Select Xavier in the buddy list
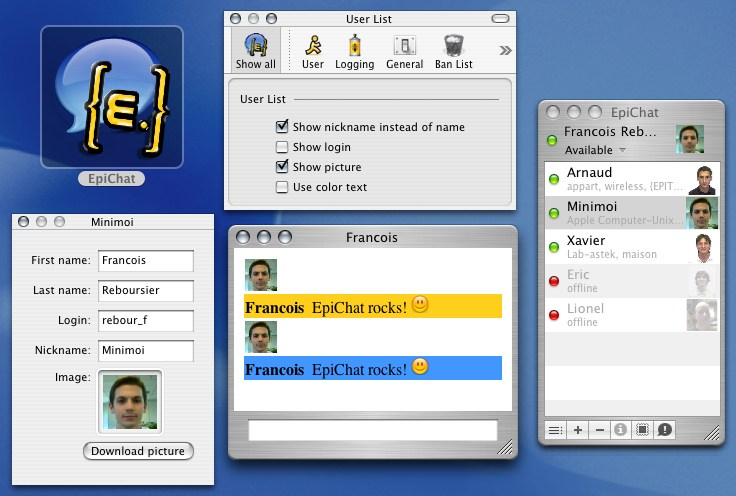 pos(632,247)
